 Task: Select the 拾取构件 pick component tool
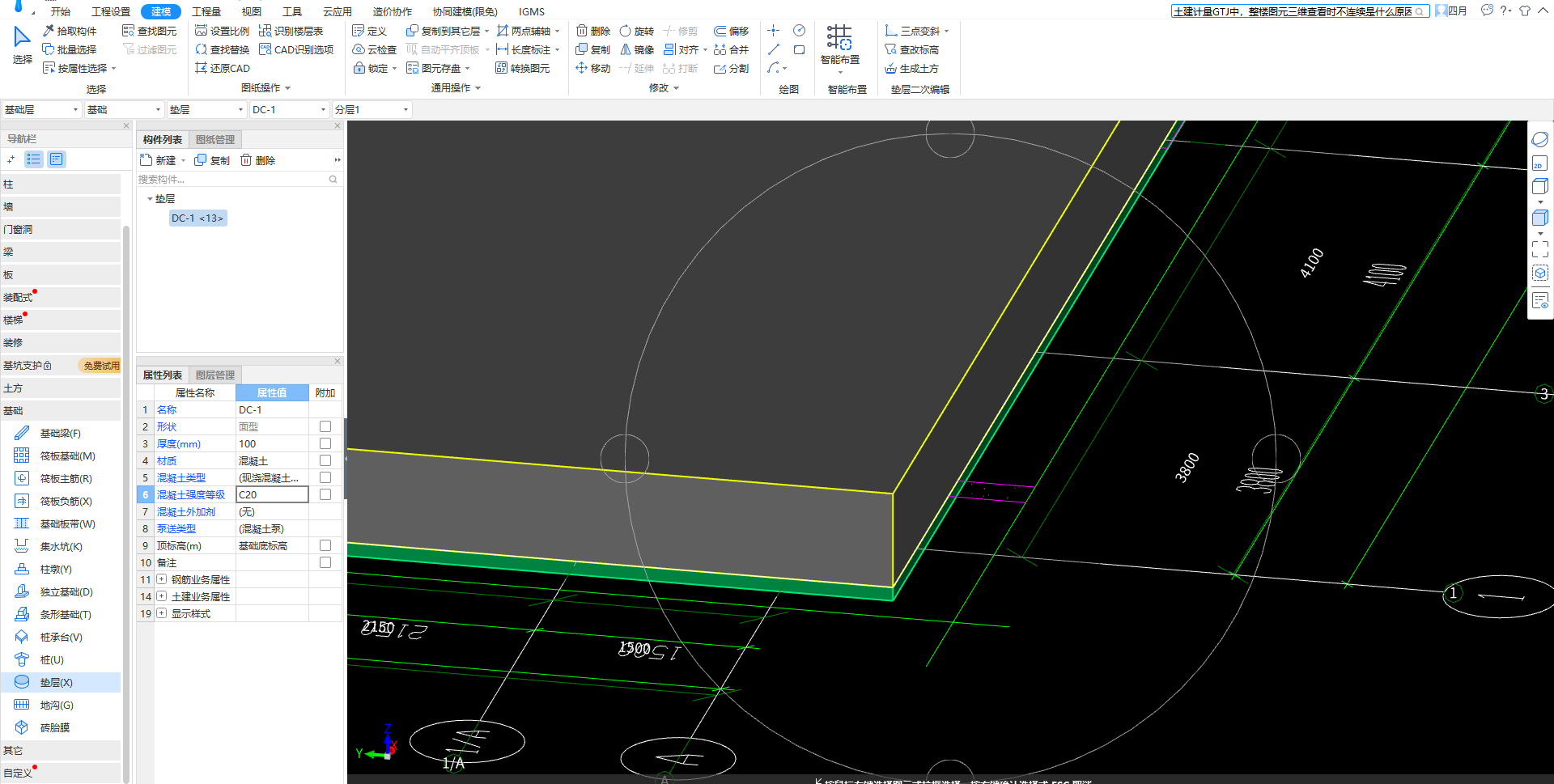coord(70,31)
